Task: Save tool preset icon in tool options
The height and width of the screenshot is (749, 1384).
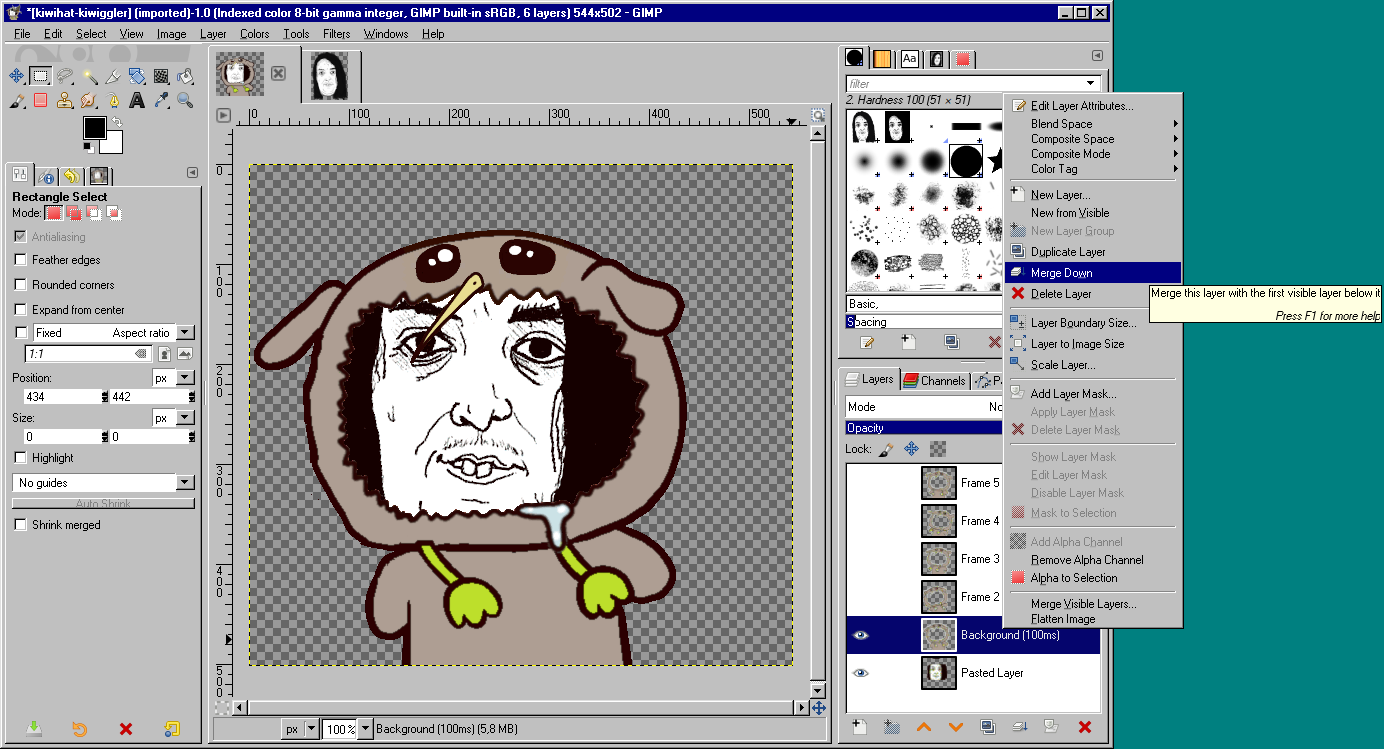Action: (34, 729)
